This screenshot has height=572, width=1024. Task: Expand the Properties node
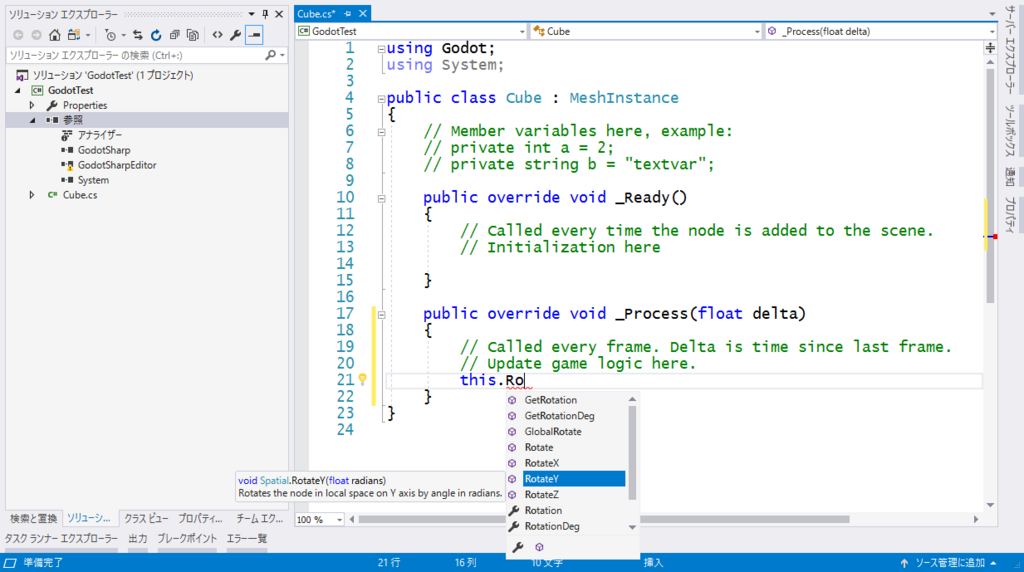click(x=32, y=105)
